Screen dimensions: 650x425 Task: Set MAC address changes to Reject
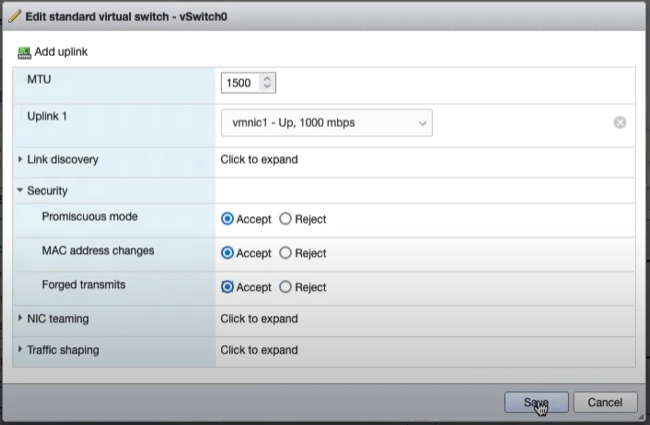click(285, 253)
